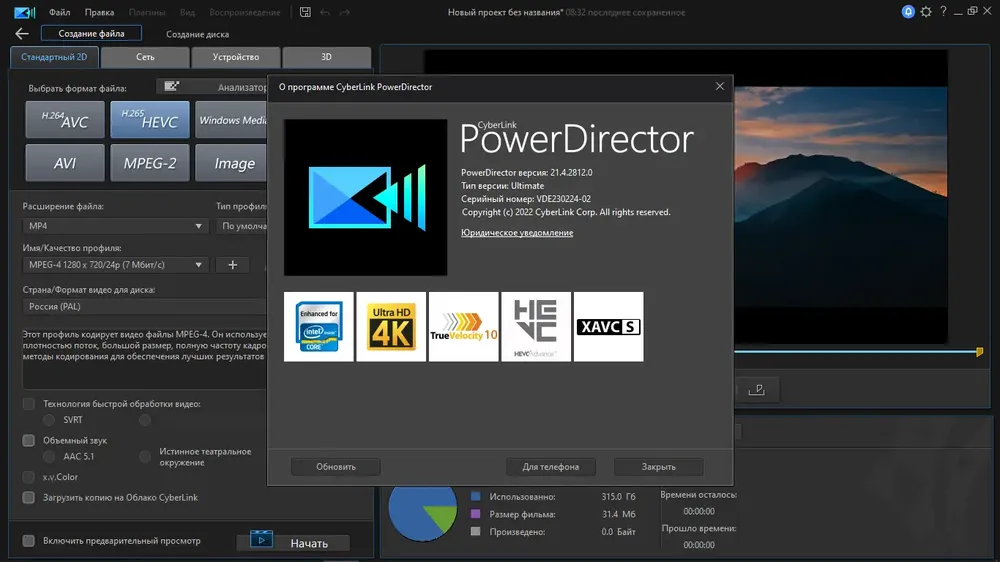Screen dimensions: 1000x562
Task: Click the notification bell icon
Action: tap(908, 11)
